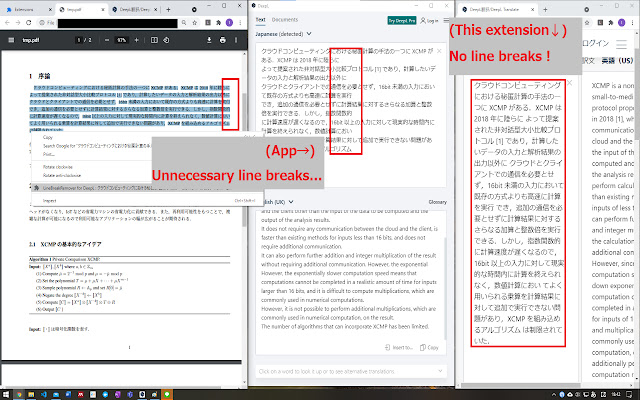Viewport: 640px width, 400px height.
Task: Click the look-up-a-word alternatives field
Action: click(351, 371)
